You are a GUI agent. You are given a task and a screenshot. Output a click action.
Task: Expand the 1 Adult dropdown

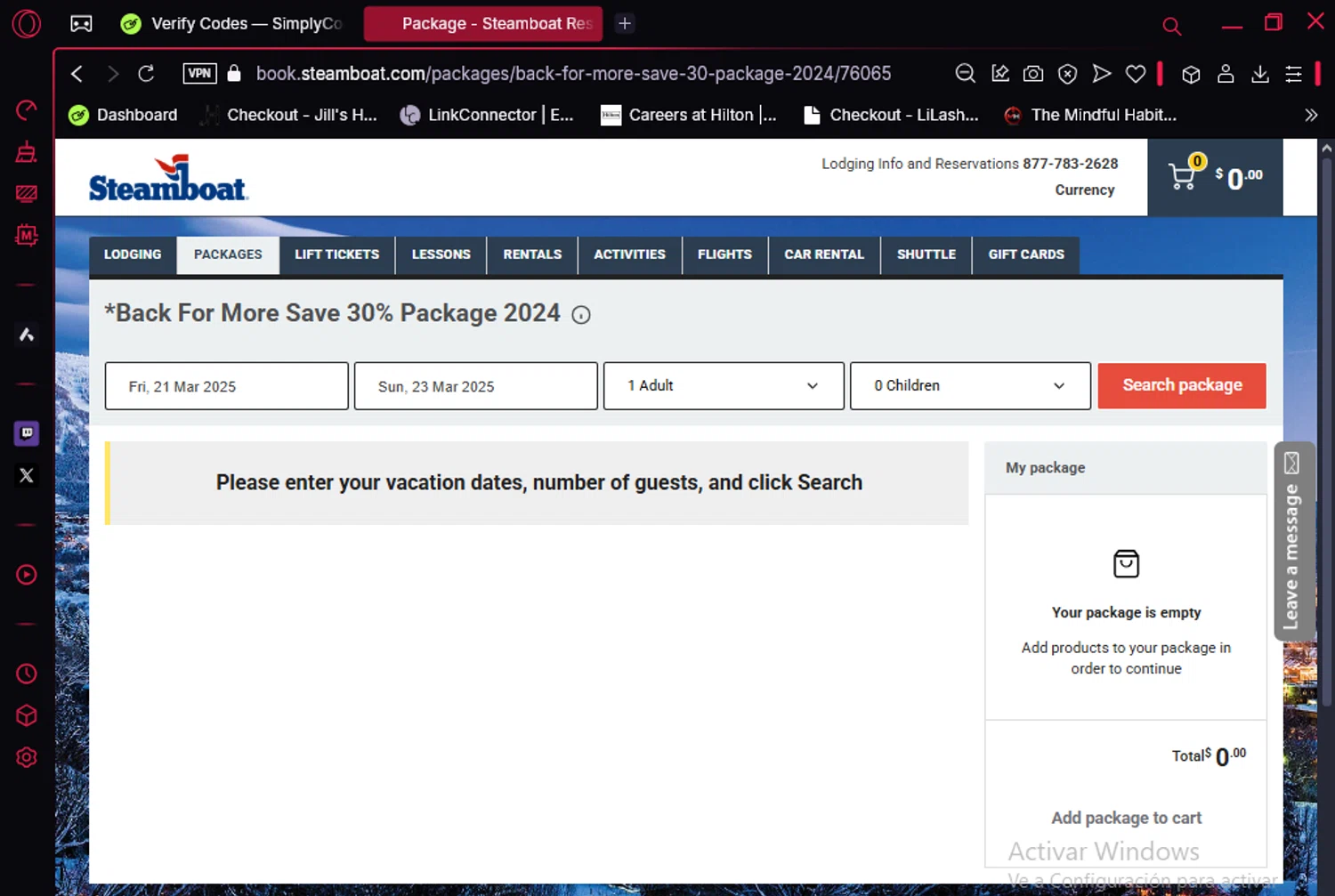724,386
